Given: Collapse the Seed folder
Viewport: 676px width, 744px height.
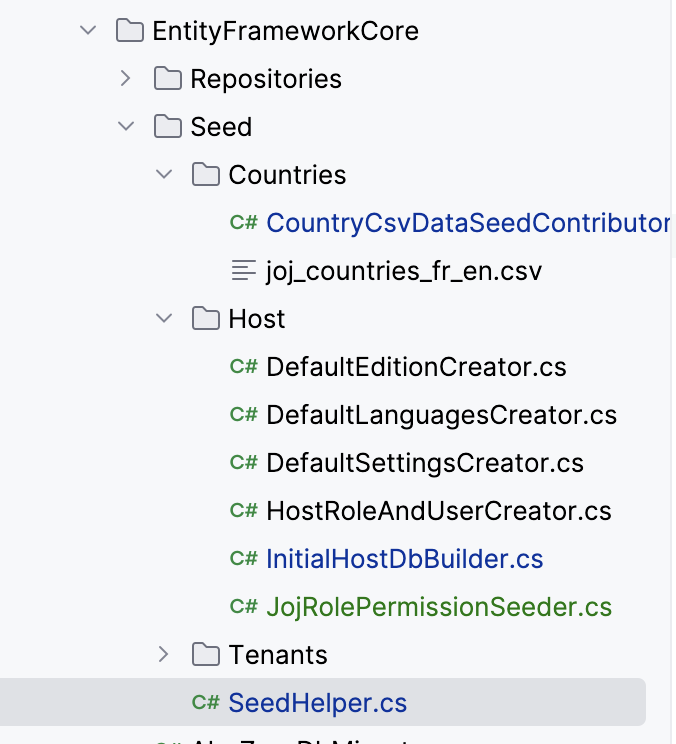Looking at the screenshot, I should [126, 127].
